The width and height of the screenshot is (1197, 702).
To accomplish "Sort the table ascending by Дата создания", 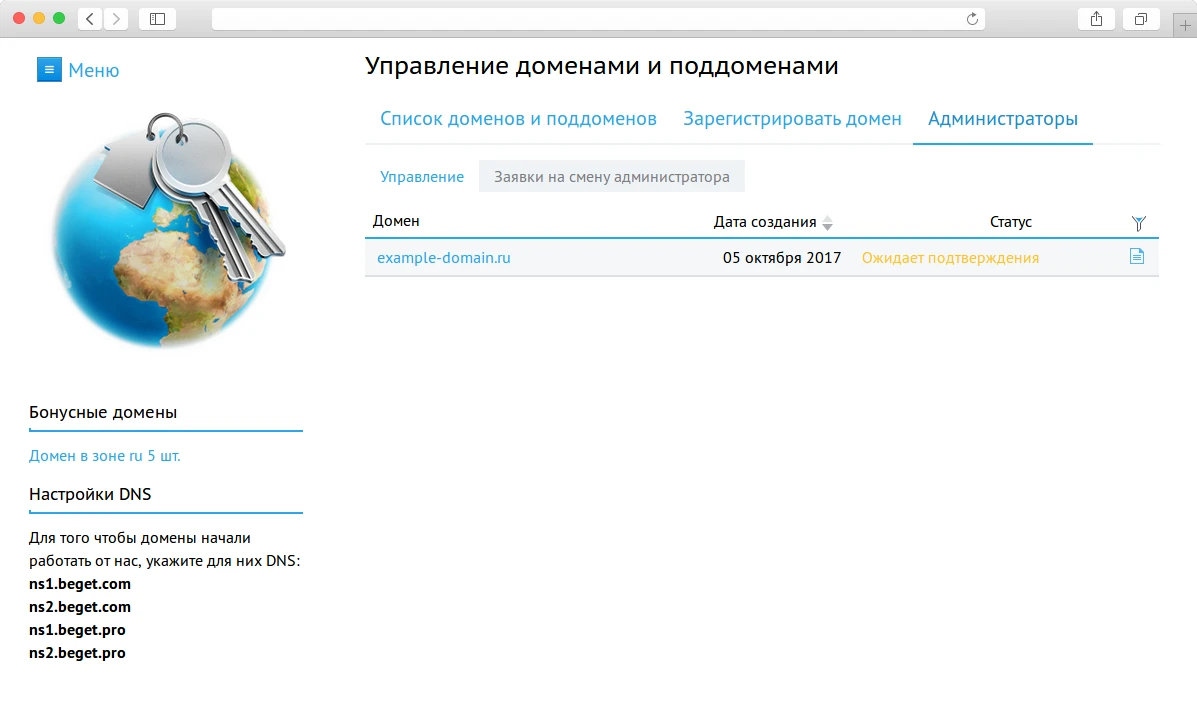I will 827,219.
